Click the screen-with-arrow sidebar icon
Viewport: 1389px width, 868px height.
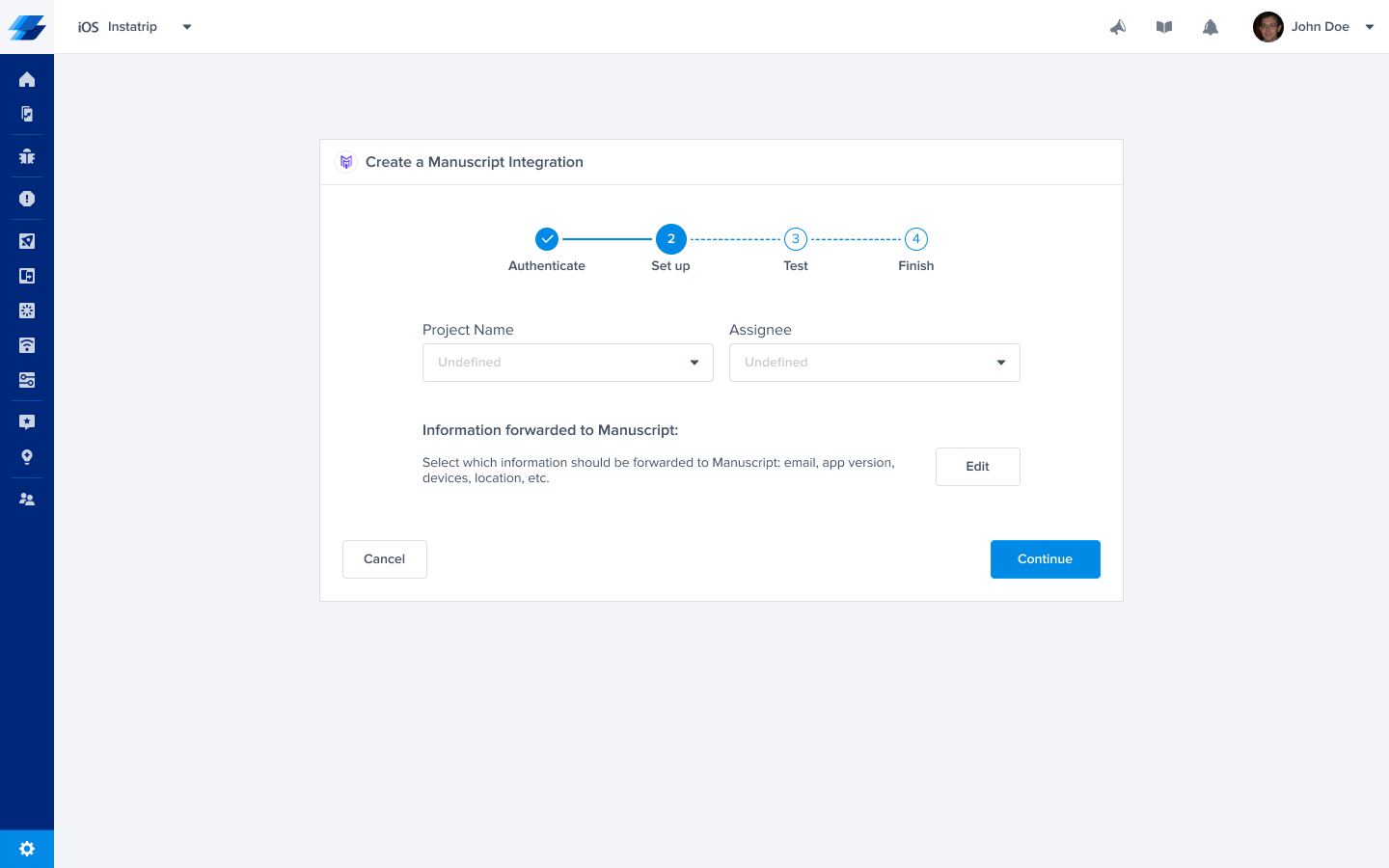click(x=27, y=276)
